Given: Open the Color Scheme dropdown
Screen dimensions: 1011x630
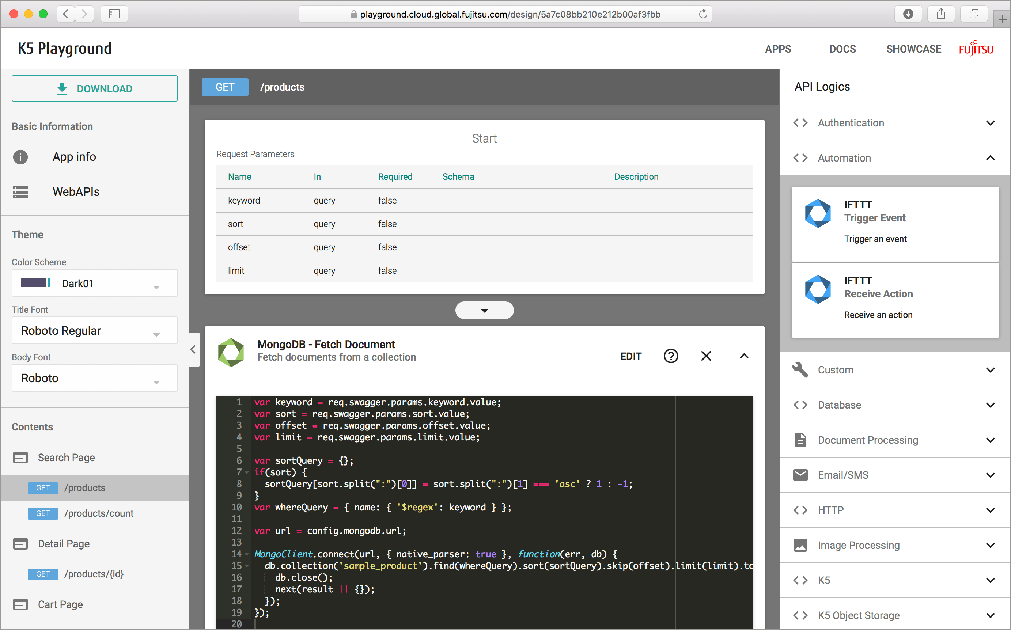Looking at the screenshot, I should (x=94, y=284).
